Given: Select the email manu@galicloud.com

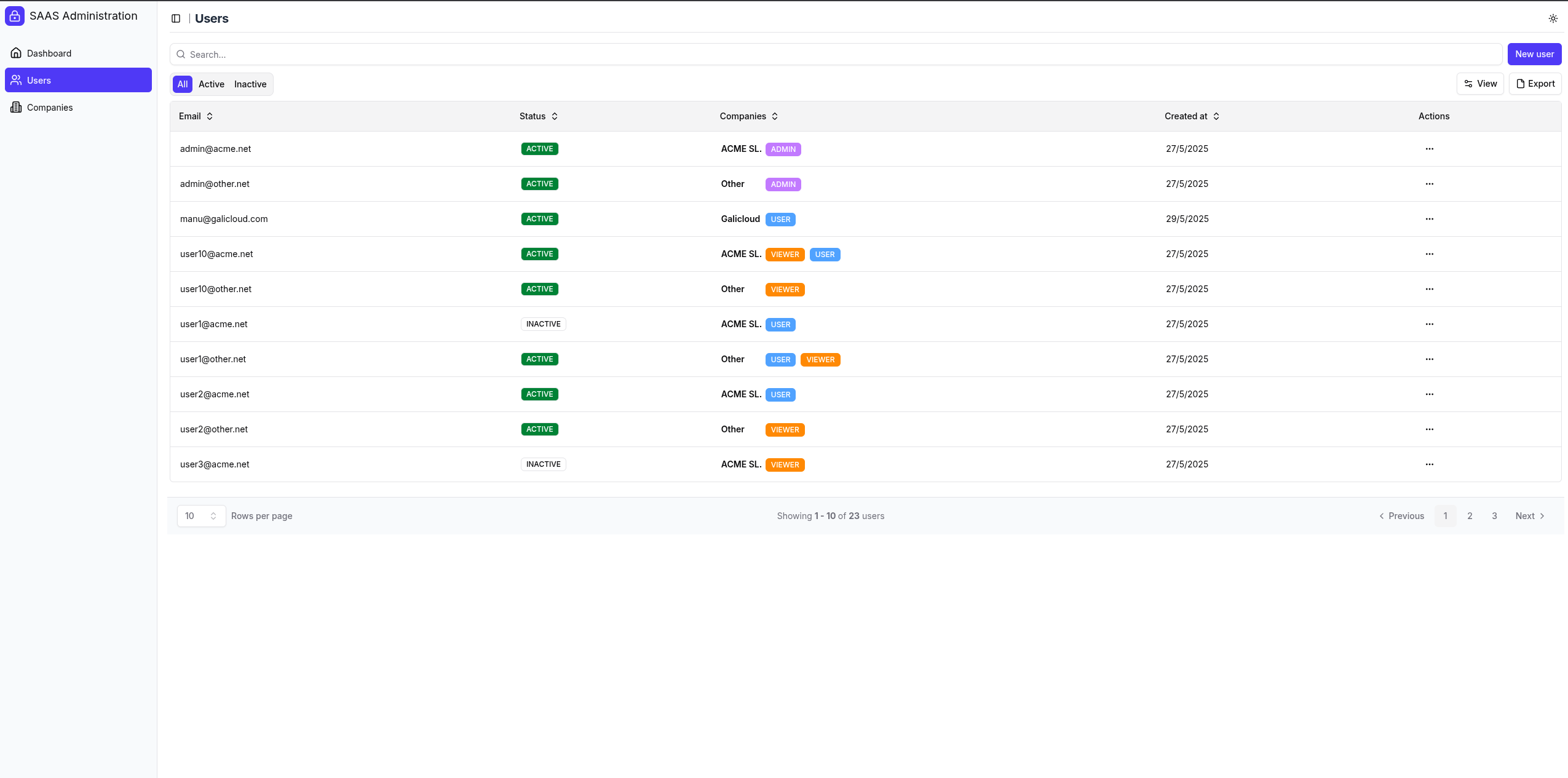Looking at the screenshot, I should [224, 219].
